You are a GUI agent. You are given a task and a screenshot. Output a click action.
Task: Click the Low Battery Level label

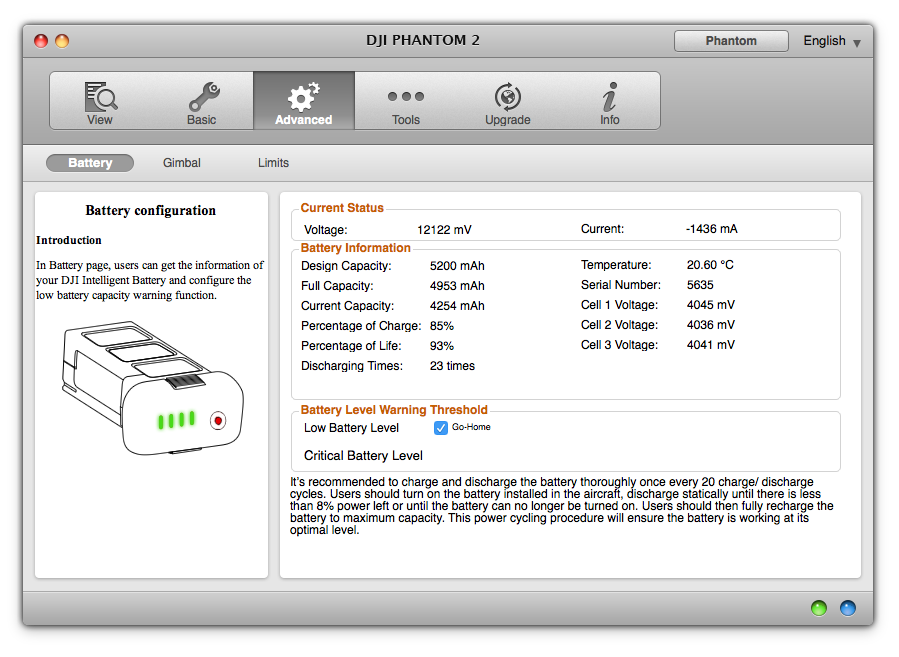tap(351, 428)
